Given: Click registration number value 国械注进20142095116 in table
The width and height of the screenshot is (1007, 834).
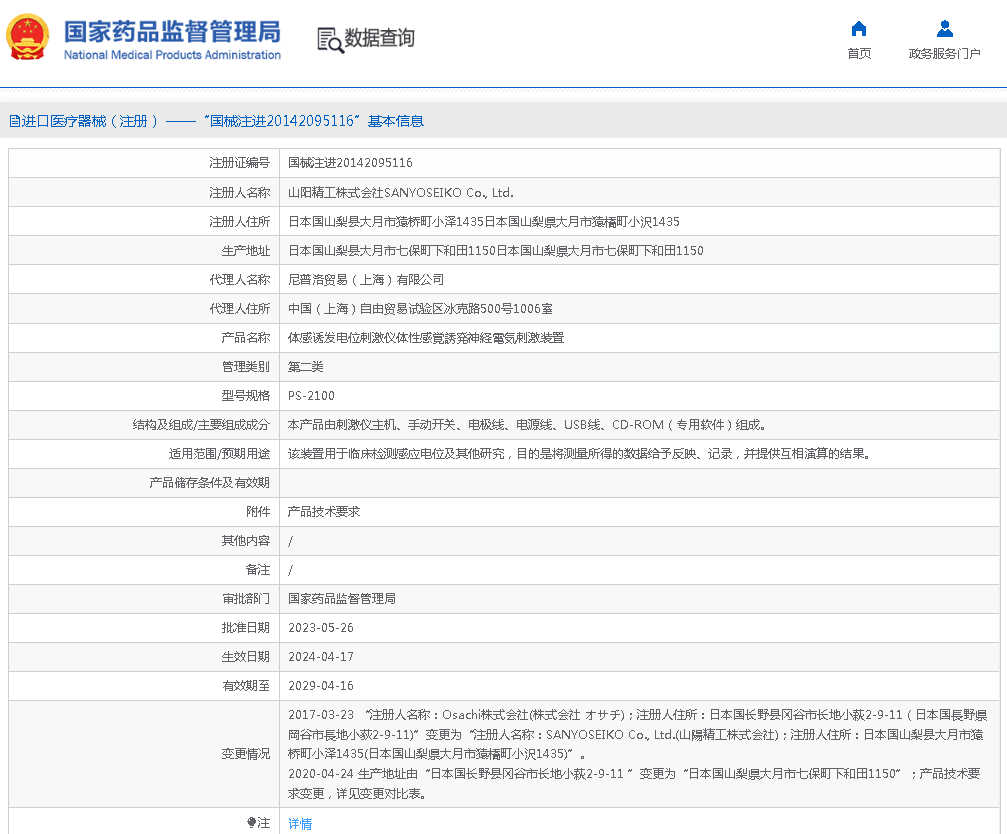Looking at the screenshot, I should (350, 163).
